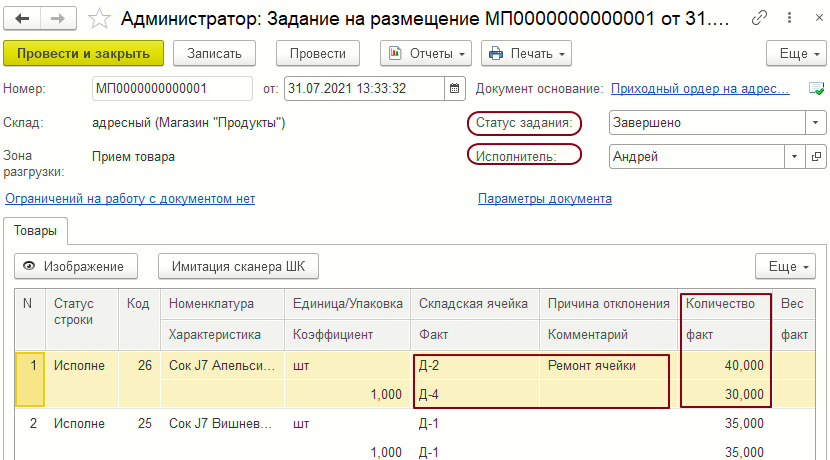Click the Складская ячейка column header

click(x=475, y=304)
